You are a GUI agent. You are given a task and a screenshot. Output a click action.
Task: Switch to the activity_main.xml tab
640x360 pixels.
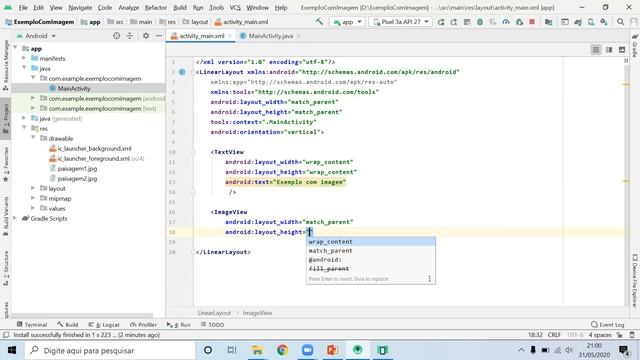[202, 36]
